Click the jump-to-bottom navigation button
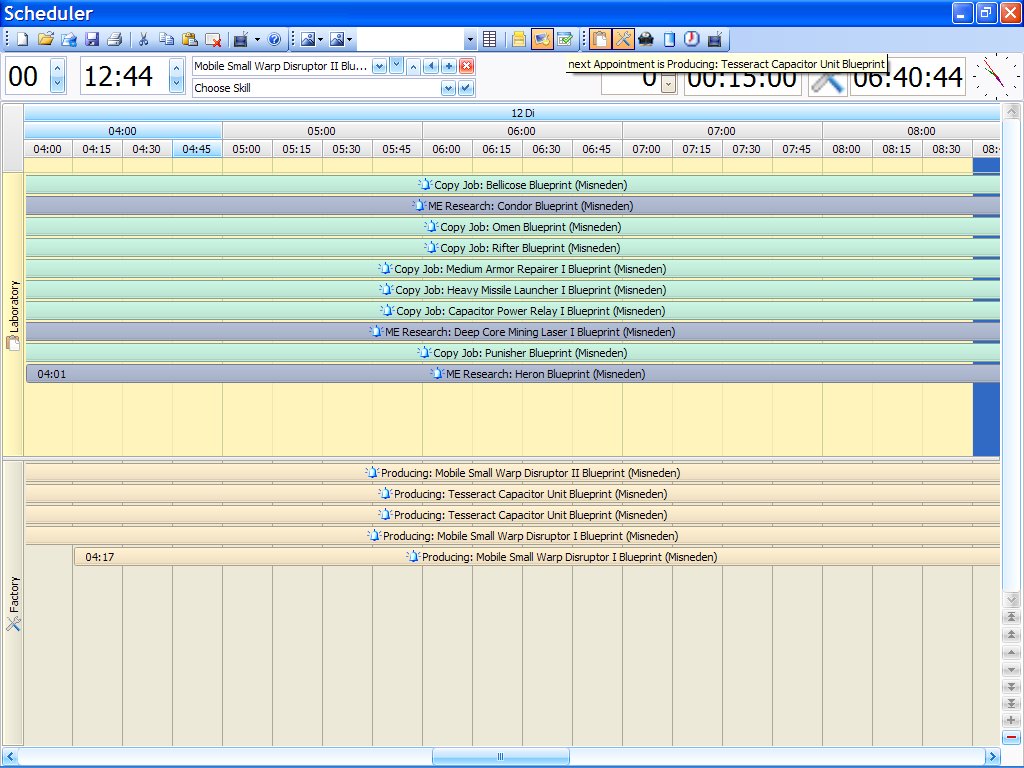 (1011, 703)
